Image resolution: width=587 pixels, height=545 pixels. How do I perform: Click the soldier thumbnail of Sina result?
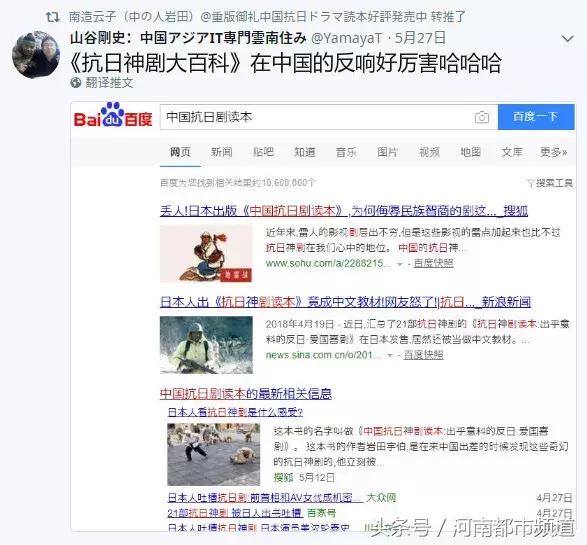tap(206, 345)
